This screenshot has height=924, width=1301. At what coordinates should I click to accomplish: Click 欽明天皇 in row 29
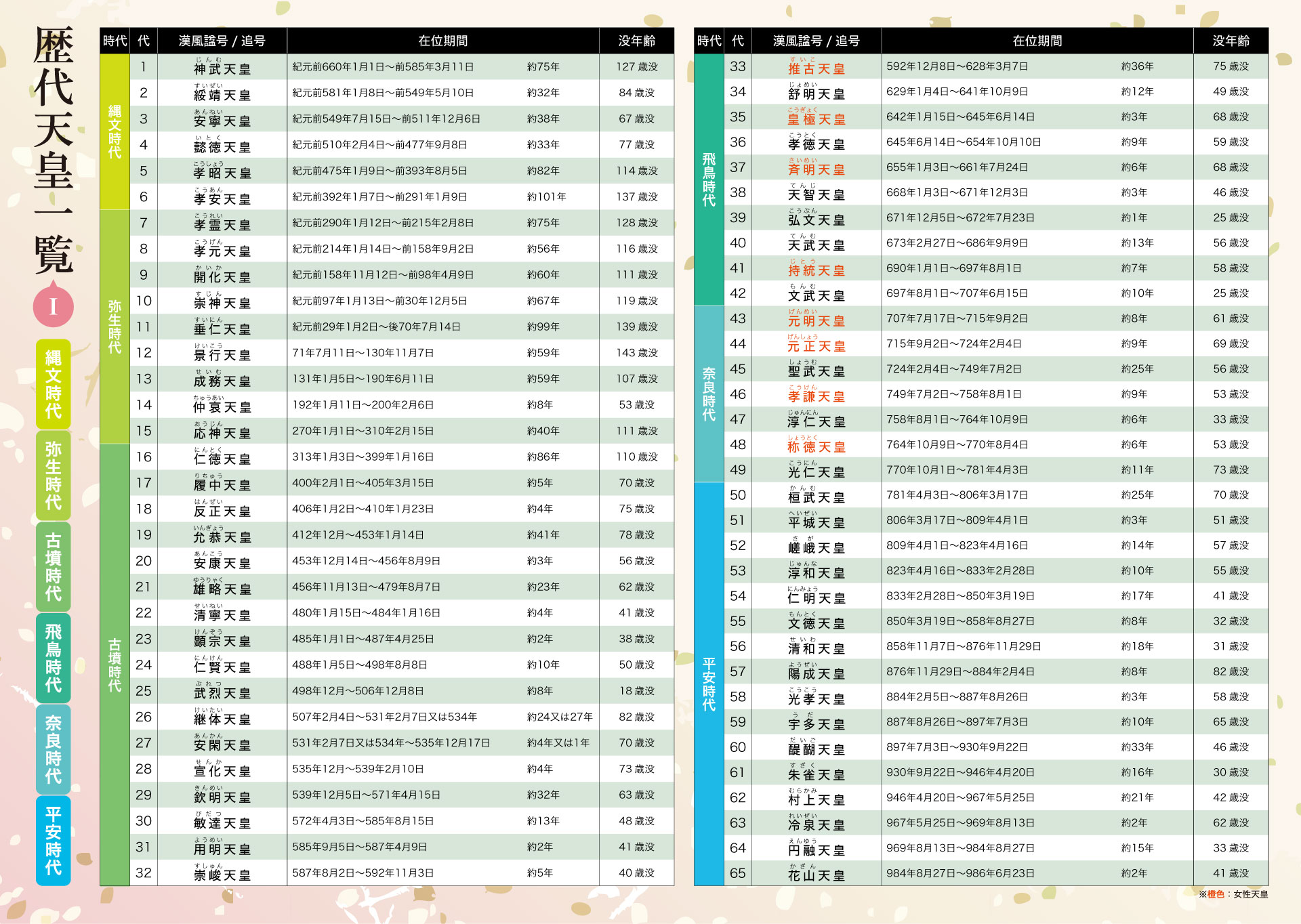pyautogui.click(x=222, y=797)
